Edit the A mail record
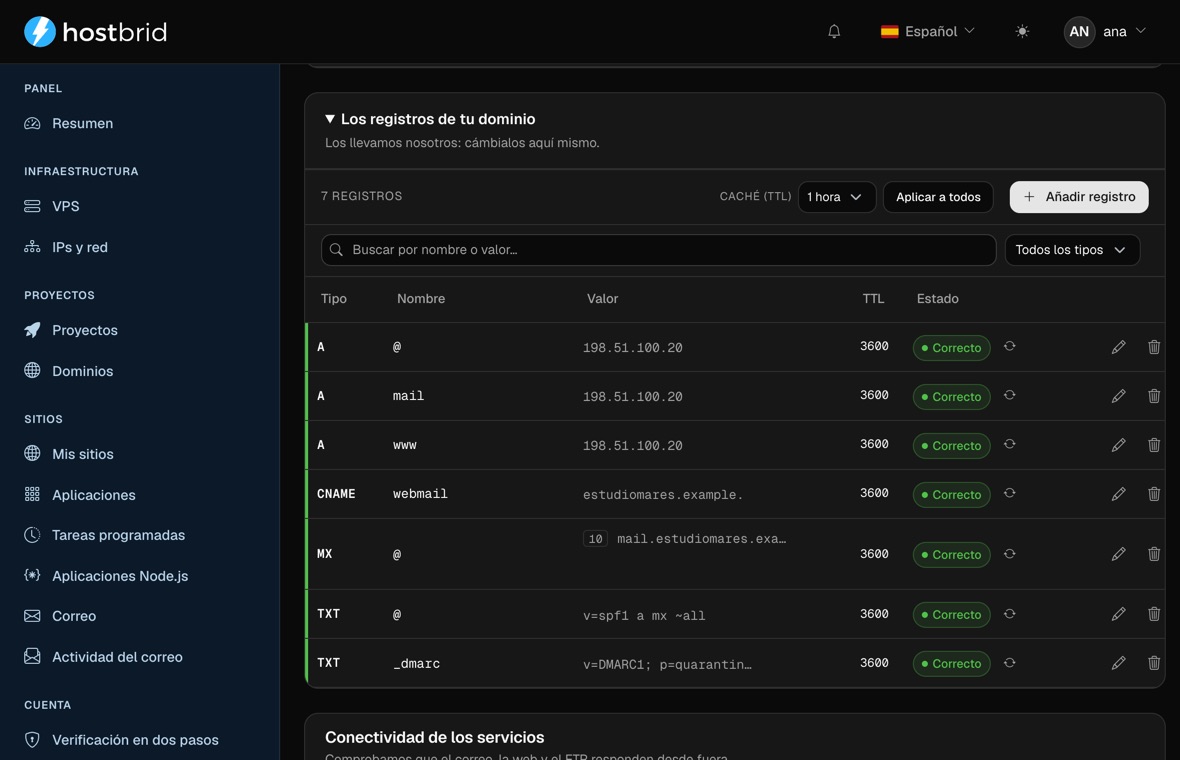This screenshot has height=760, width=1180. (x=1118, y=396)
